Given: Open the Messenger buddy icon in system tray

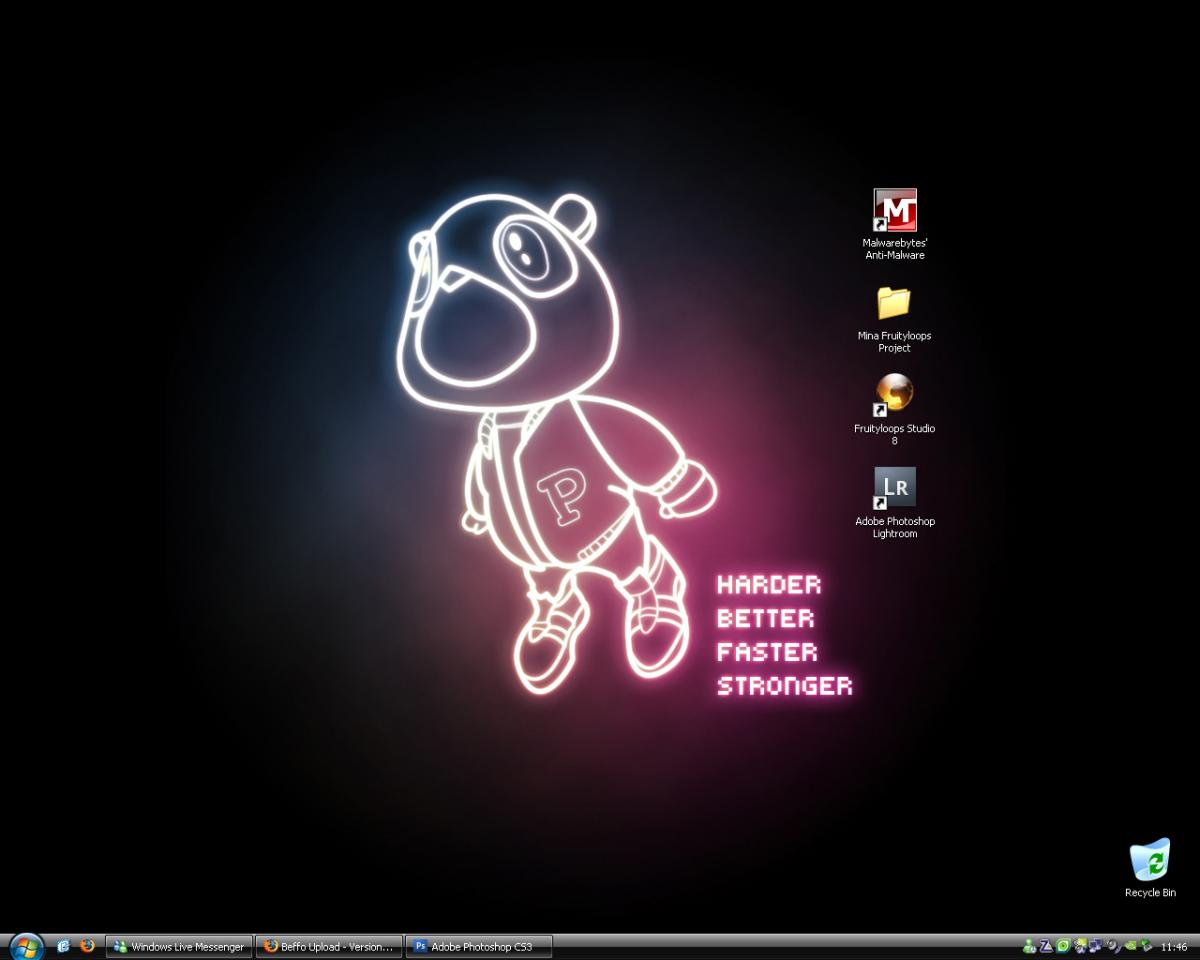Looking at the screenshot, I should (x=1029, y=946).
